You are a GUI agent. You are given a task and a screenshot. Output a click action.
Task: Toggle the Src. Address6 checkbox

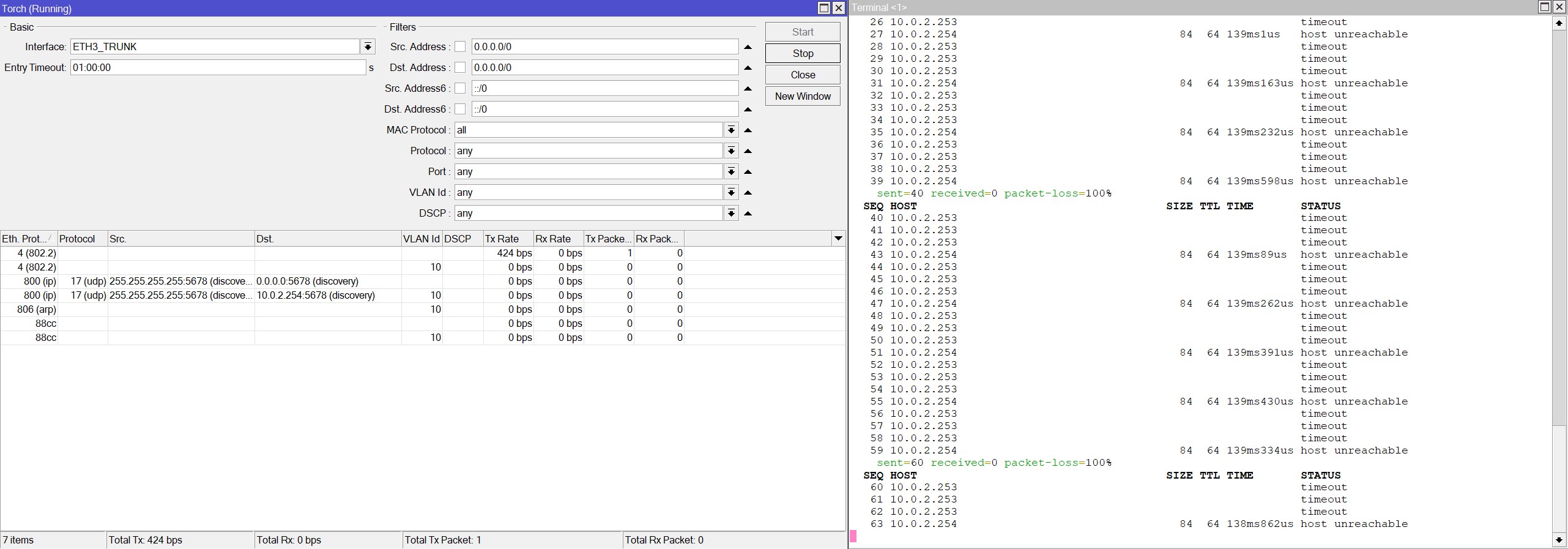coord(460,89)
